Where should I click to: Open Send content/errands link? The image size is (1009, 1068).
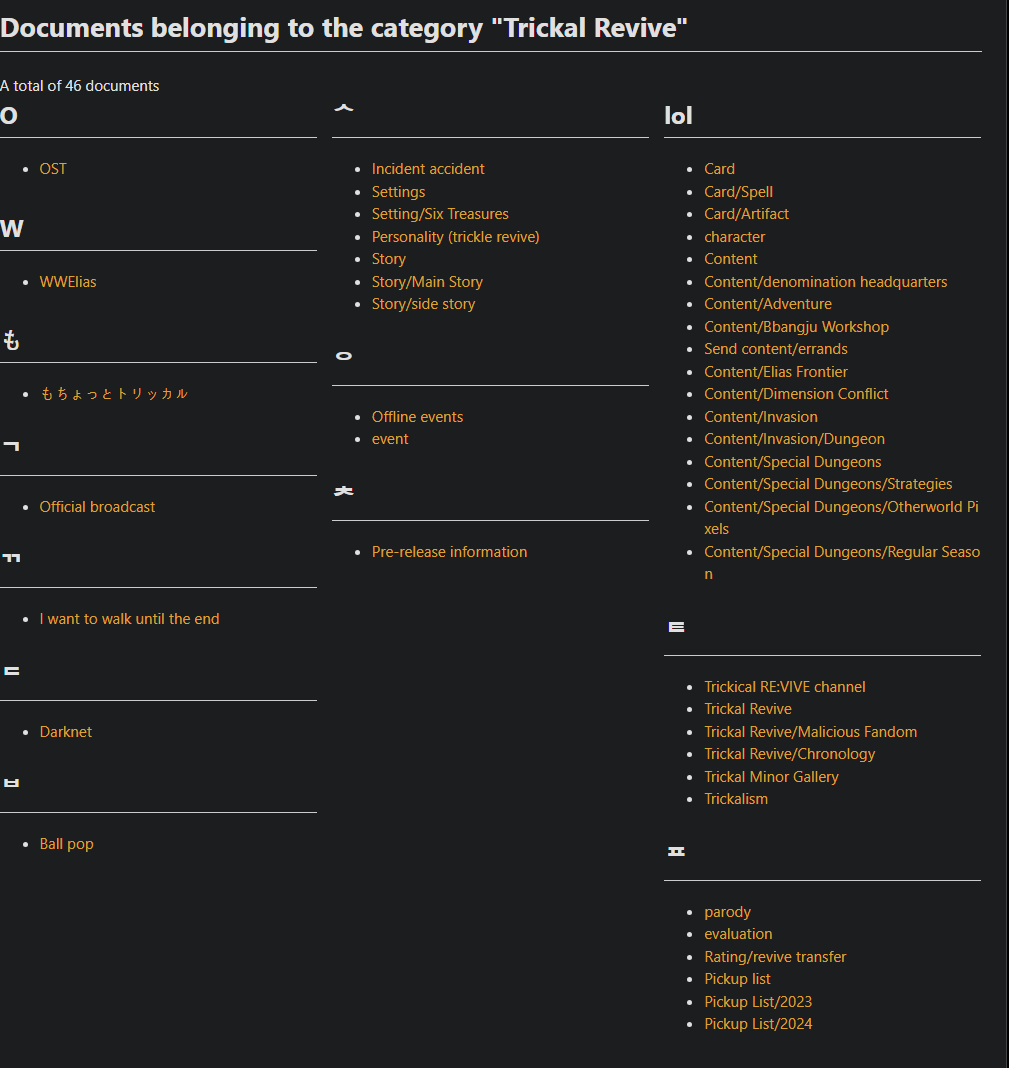coord(776,349)
